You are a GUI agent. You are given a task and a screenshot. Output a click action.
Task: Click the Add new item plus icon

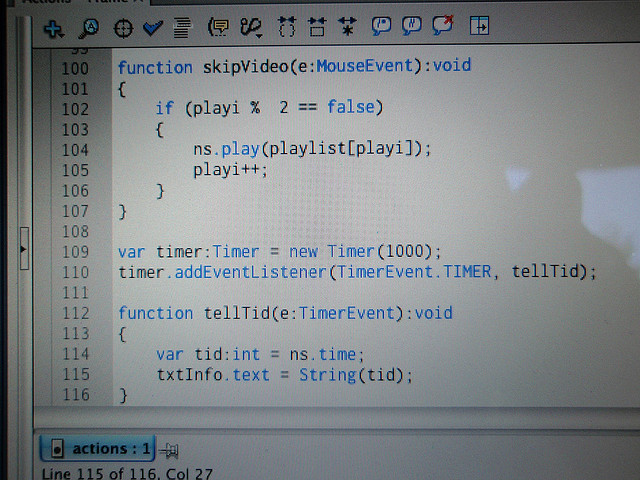click(x=53, y=29)
